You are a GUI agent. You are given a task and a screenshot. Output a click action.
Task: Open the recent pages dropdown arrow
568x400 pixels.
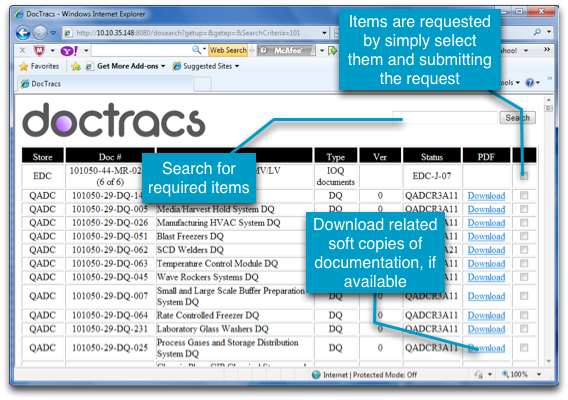coord(54,33)
